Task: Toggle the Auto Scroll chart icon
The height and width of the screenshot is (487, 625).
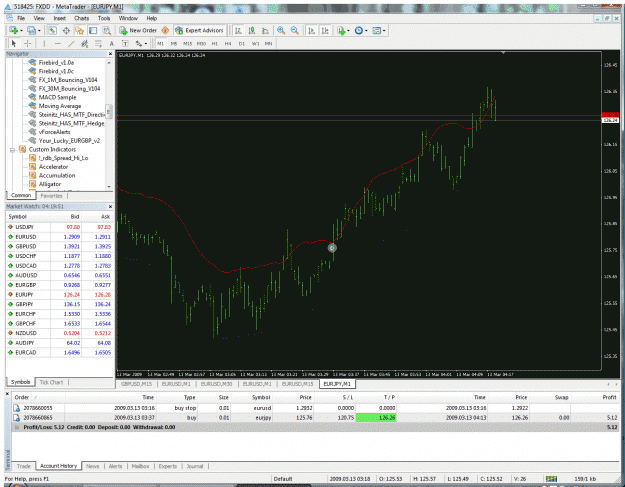Action: (x=312, y=30)
